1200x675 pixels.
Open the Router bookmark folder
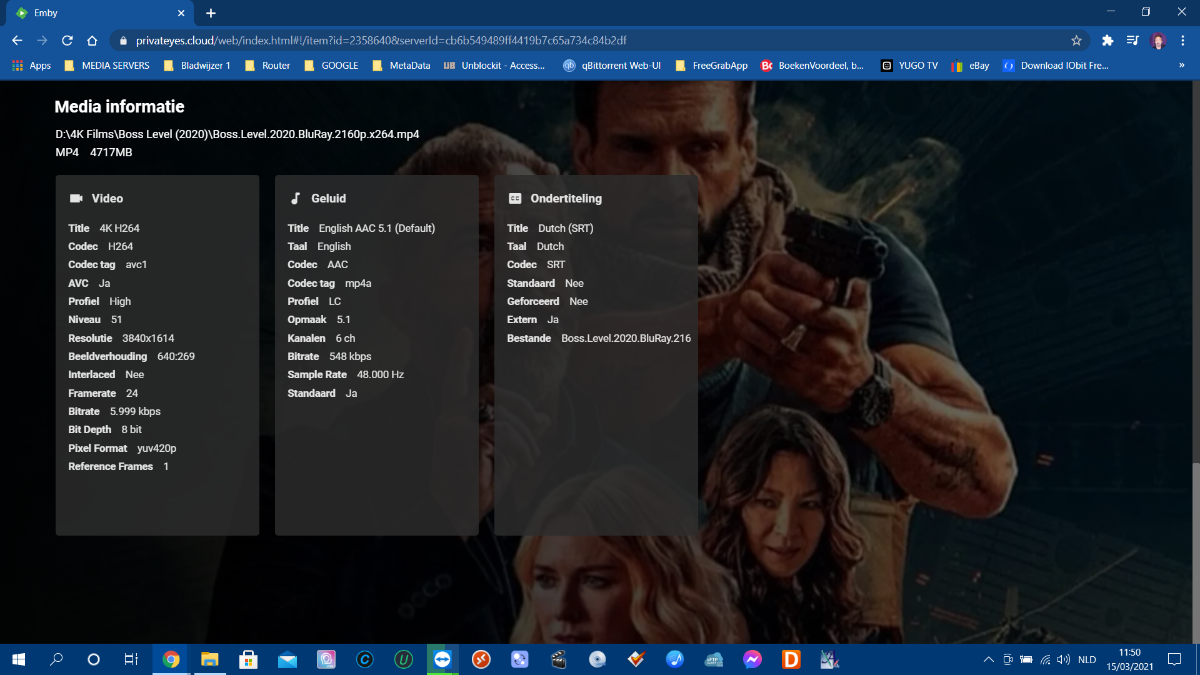pos(268,66)
